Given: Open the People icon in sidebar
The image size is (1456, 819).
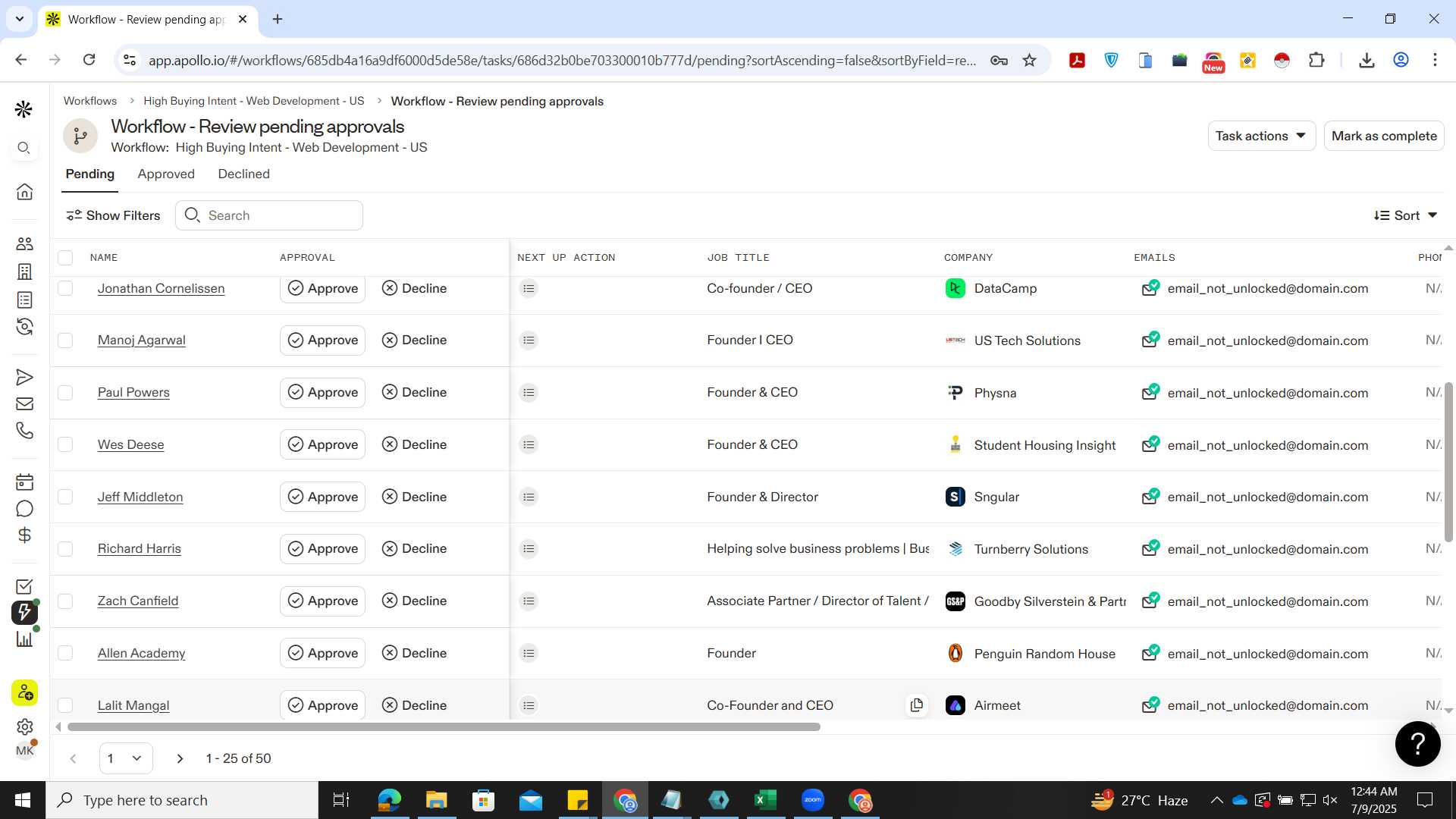Looking at the screenshot, I should pyautogui.click(x=24, y=243).
